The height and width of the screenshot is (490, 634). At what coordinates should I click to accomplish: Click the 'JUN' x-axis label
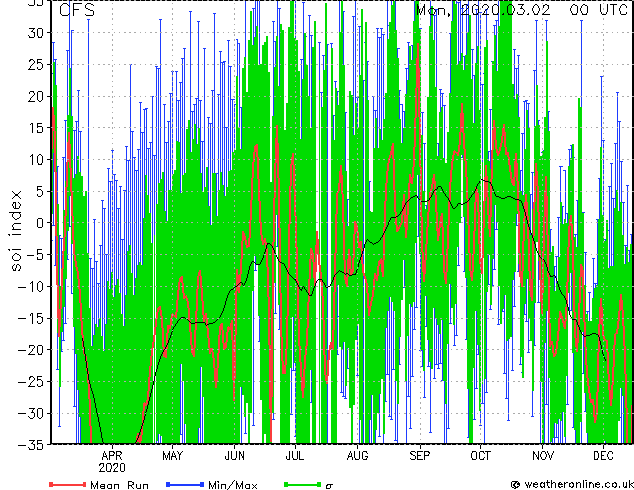tap(235, 456)
